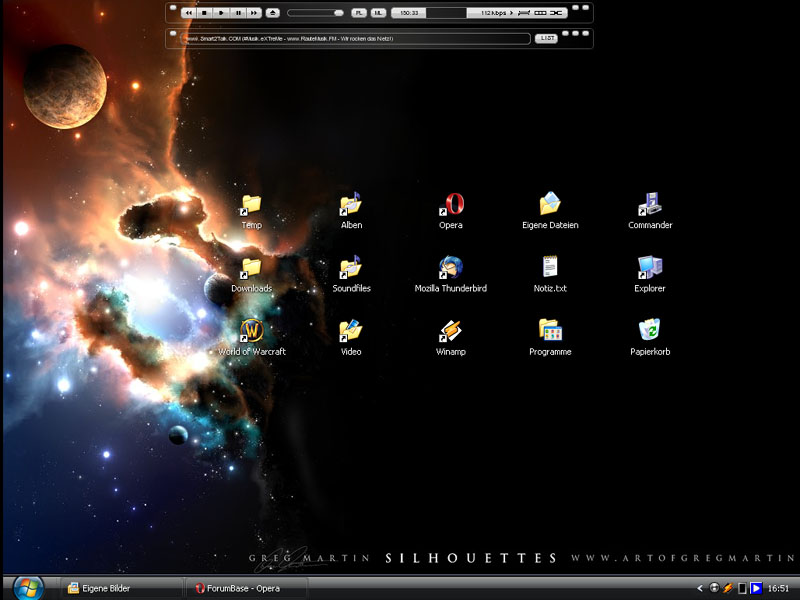Click the eject/open file button
The image size is (800, 600).
tap(272, 13)
